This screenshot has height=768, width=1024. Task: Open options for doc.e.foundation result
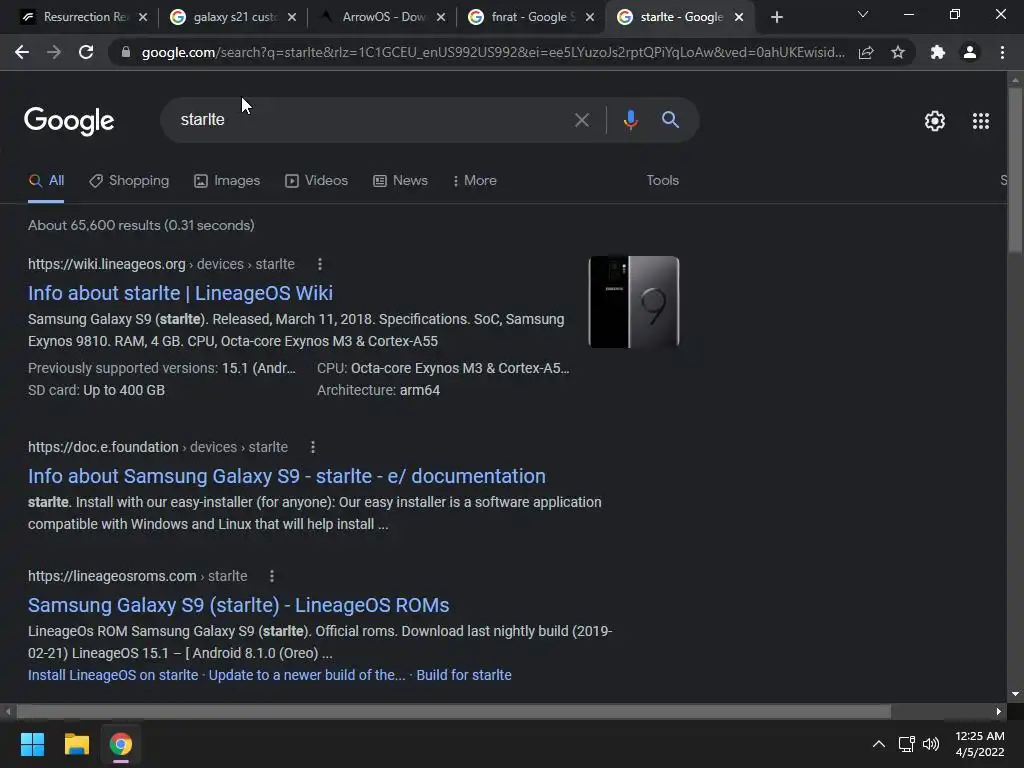[313, 447]
